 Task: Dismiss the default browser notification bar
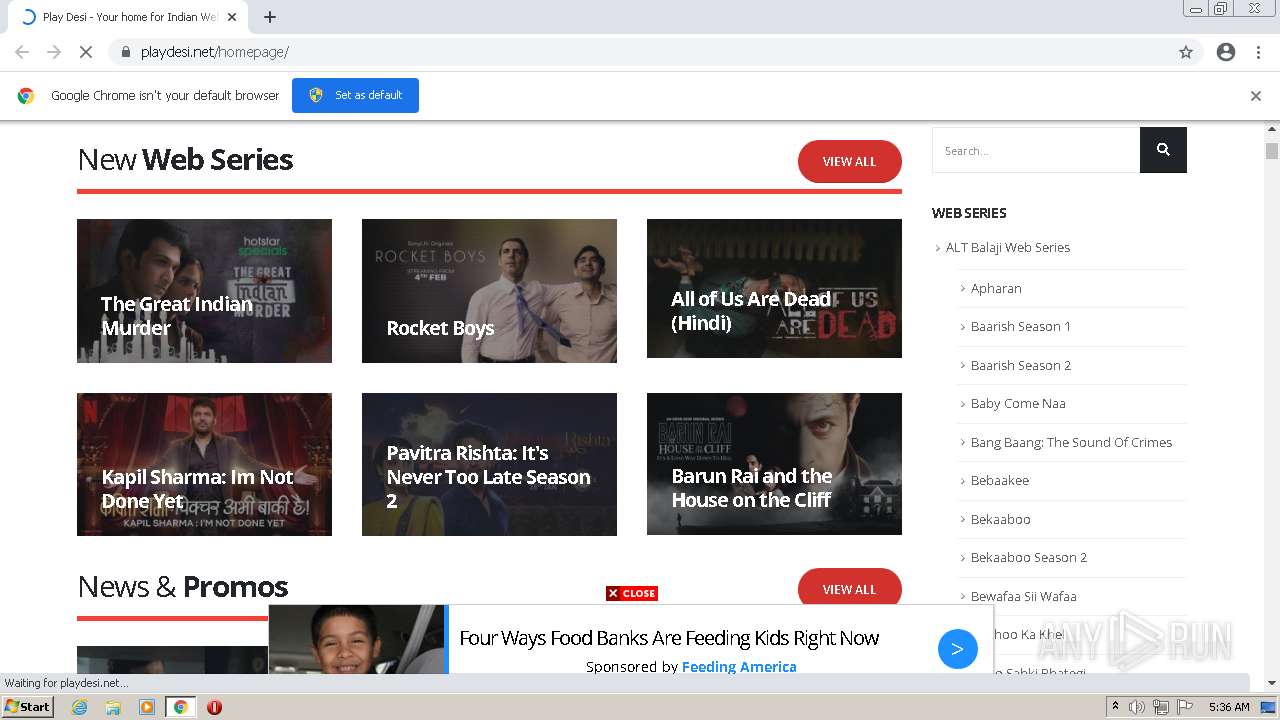1256,96
